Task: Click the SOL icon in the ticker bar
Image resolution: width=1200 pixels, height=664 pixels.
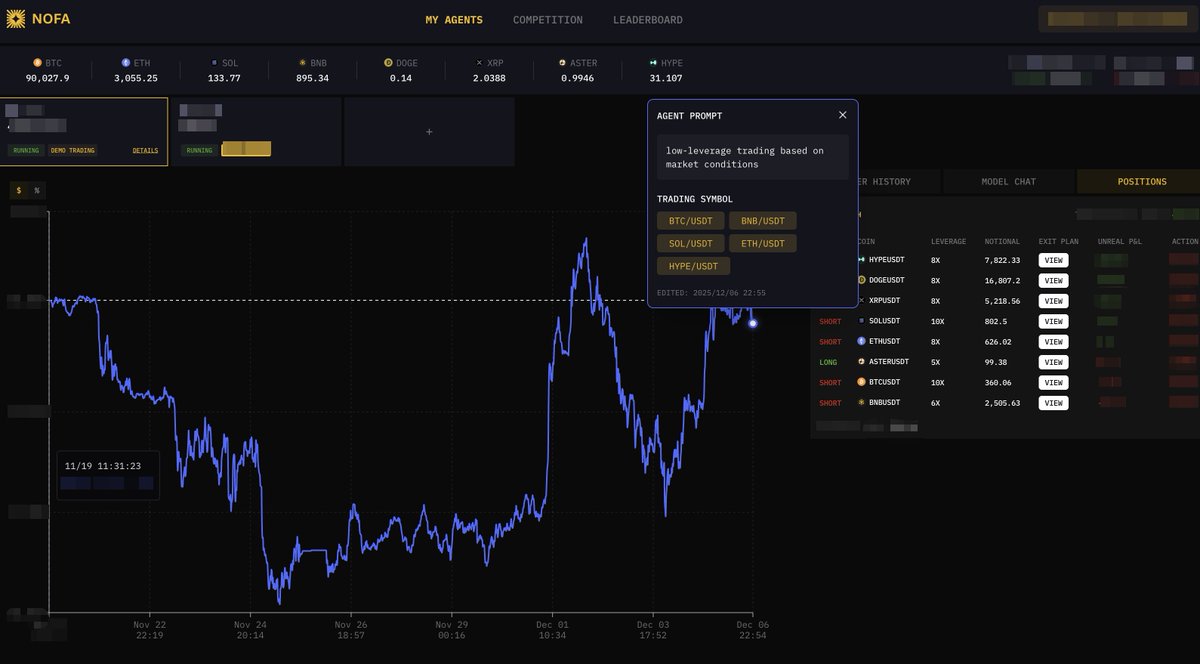Action: pyautogui.click(x=213, y=62)
